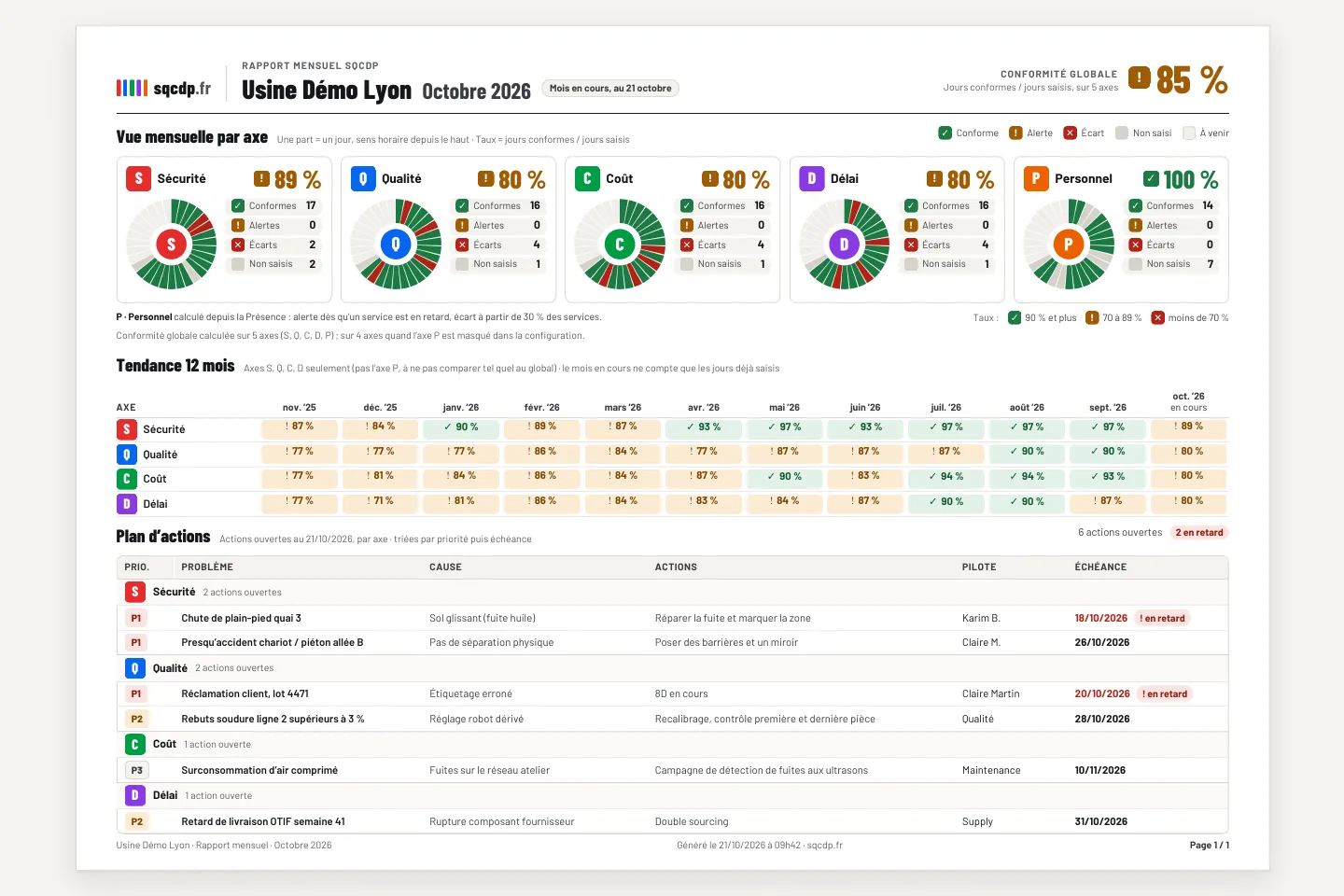Viewport: 1344px width, 896px height.
Task: Click the Délai déc. '25 71 % cell
Action: click(x=381, y=502)
